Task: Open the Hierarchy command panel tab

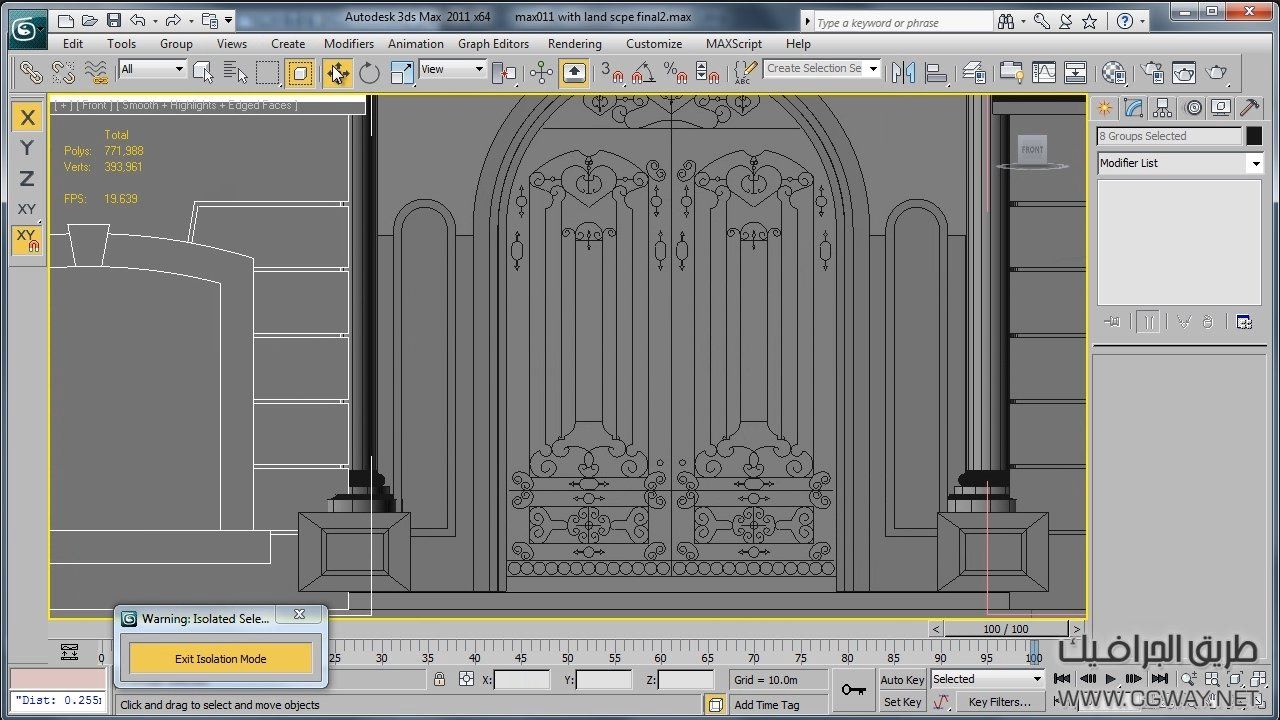Action: pyautogui.click(x=1162, y=108)
